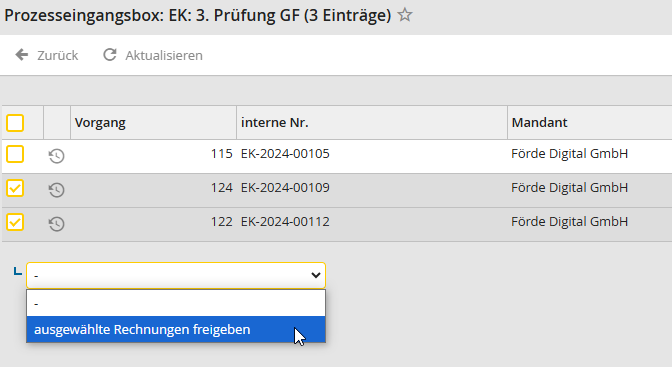The width and height of the screenshot is (672, 367).
Task: Click the Aktualisieren refresh icon
Action: coord(110,55)
